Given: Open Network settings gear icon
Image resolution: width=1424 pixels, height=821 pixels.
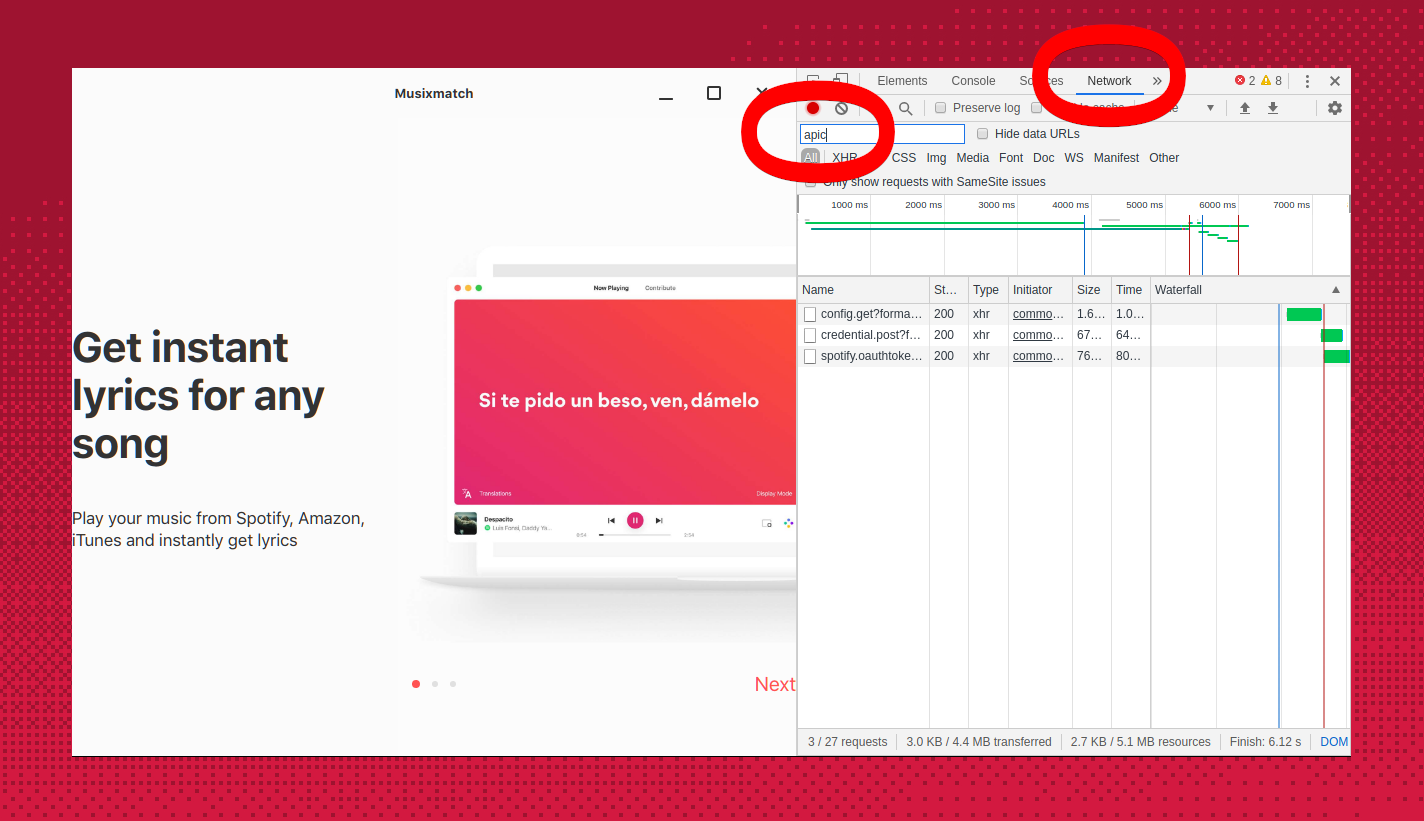Looking at the screenshot, I should [x=1335, y=108].
